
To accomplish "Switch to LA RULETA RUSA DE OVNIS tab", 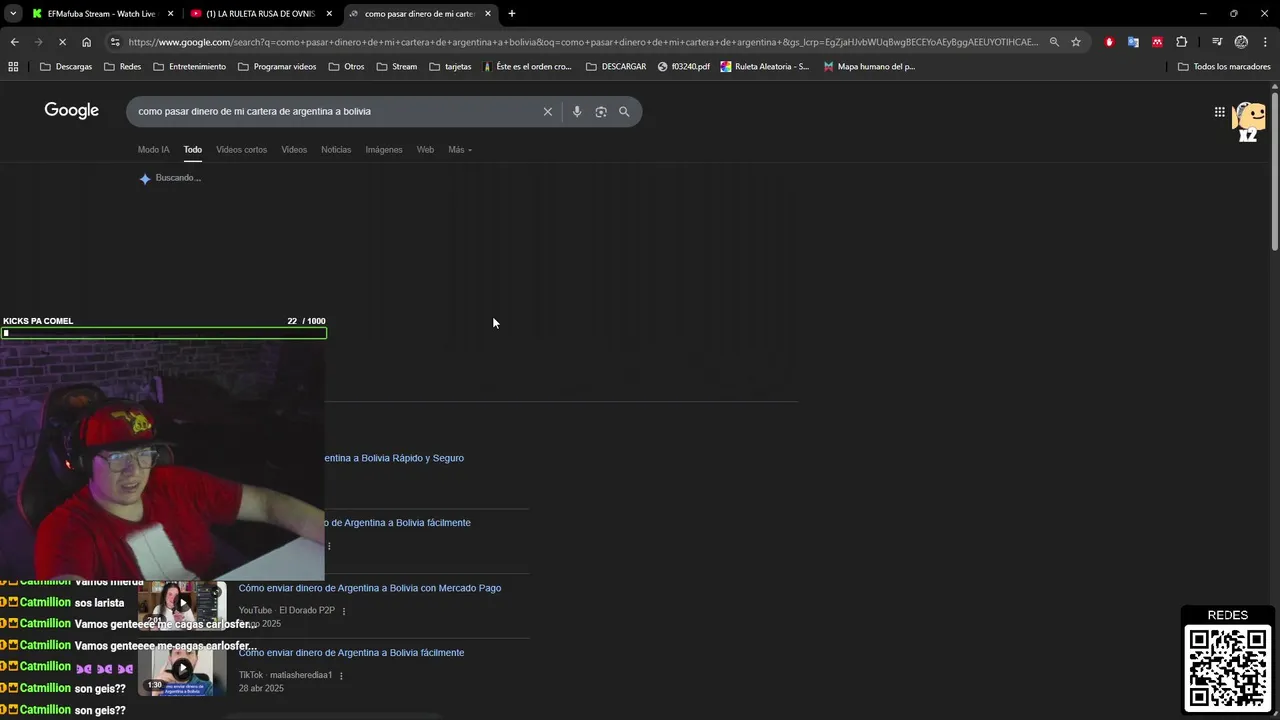I will [x=260, y=14].
